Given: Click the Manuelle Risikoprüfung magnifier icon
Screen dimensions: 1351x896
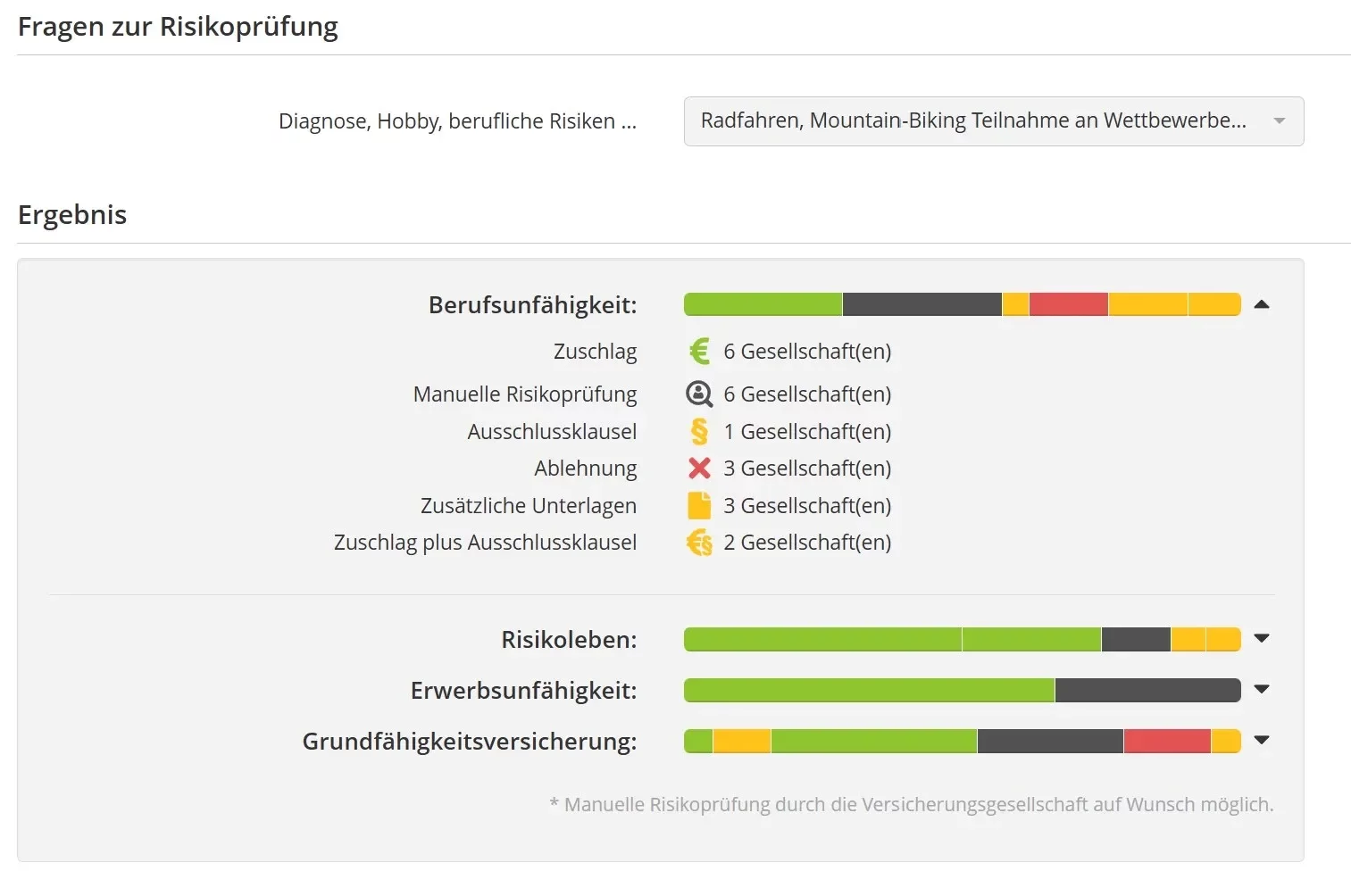Looking at the screenshot, I should (699, 394).
